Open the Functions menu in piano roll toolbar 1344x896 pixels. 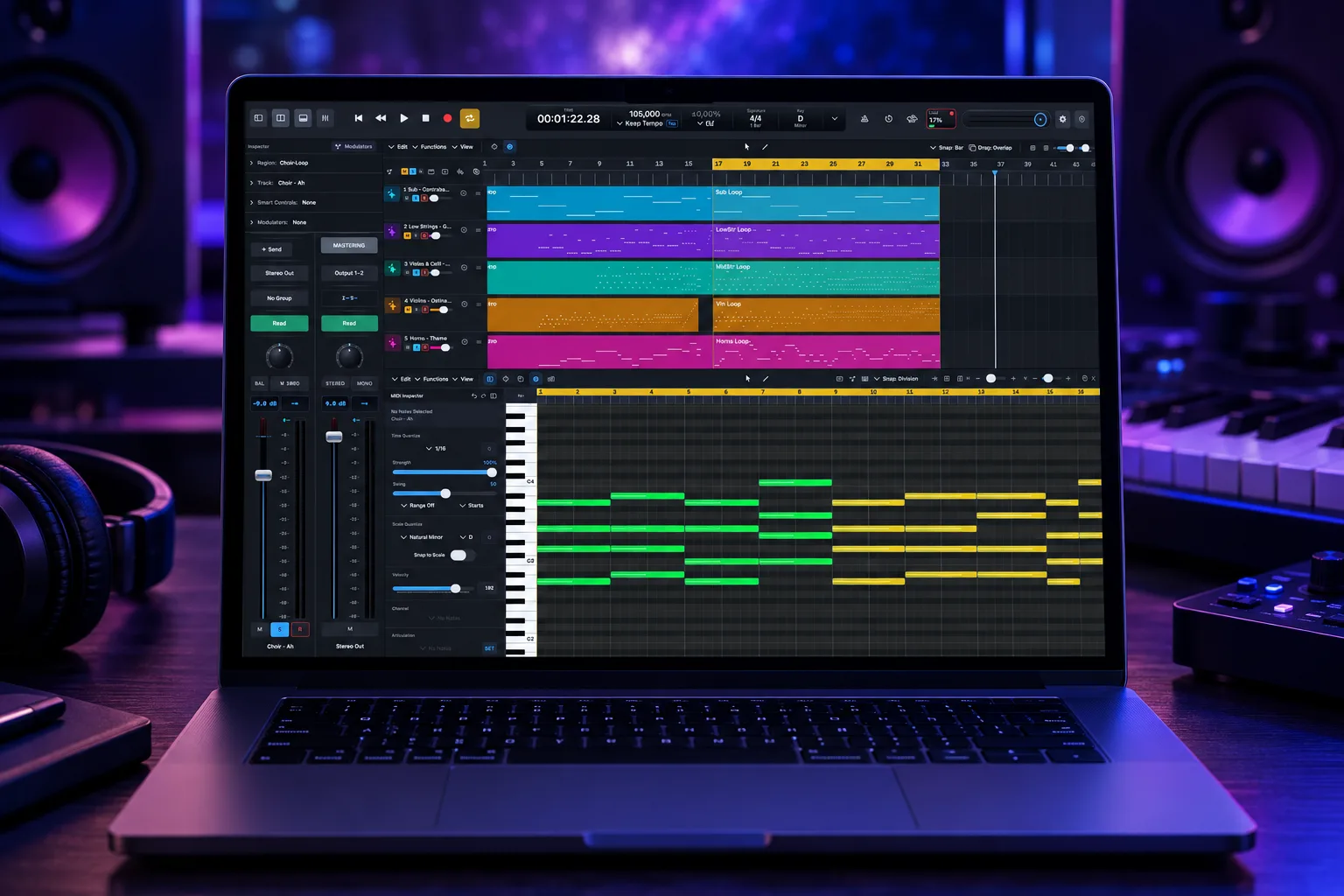point(431,379)
